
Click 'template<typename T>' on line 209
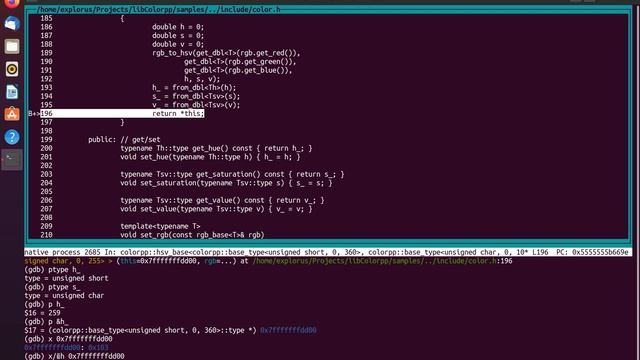[x=160, y=226]
